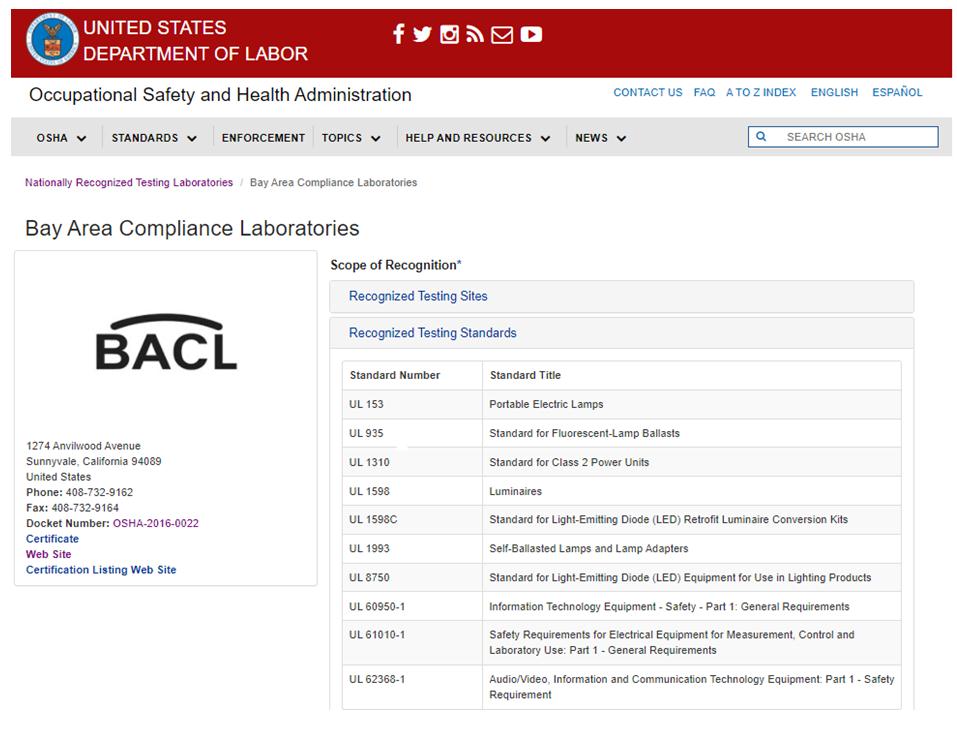Image resolution: width=957 pixels, height=740 pixels.
Task: Open the Facebook social icon
Action: tap(399, 34)
